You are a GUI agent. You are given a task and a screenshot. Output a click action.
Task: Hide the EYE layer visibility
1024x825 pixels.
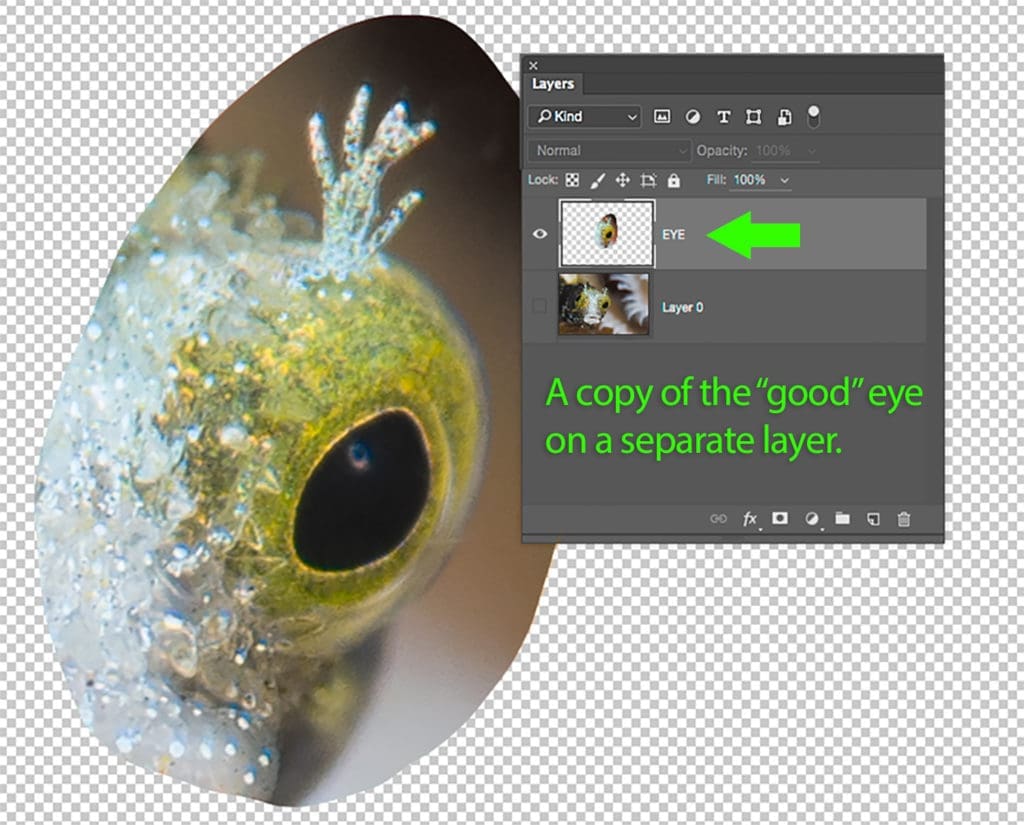pos(540,234)
